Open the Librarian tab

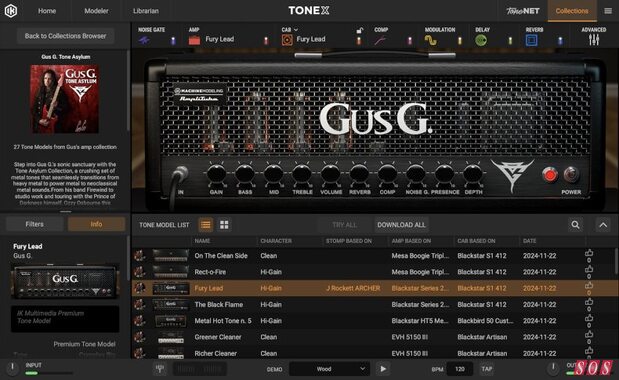(x=146, y=11)
